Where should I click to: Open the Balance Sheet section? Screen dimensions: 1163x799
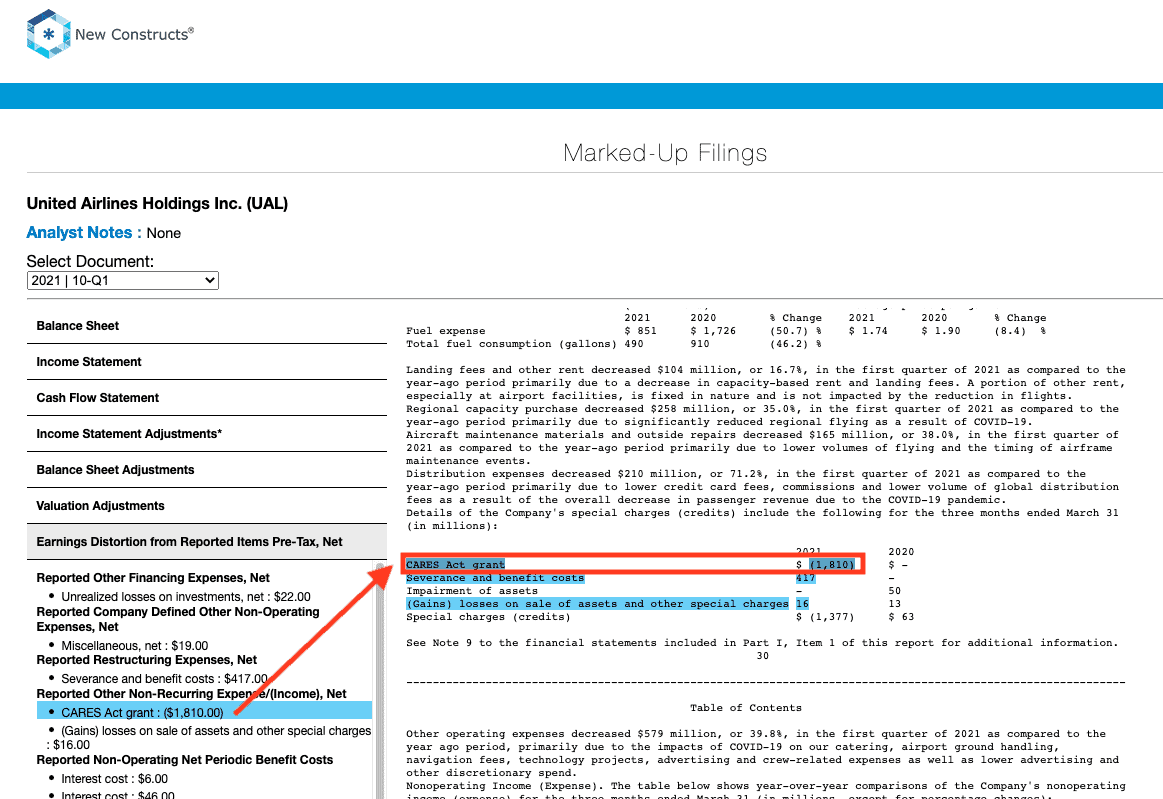coord(207,326)
